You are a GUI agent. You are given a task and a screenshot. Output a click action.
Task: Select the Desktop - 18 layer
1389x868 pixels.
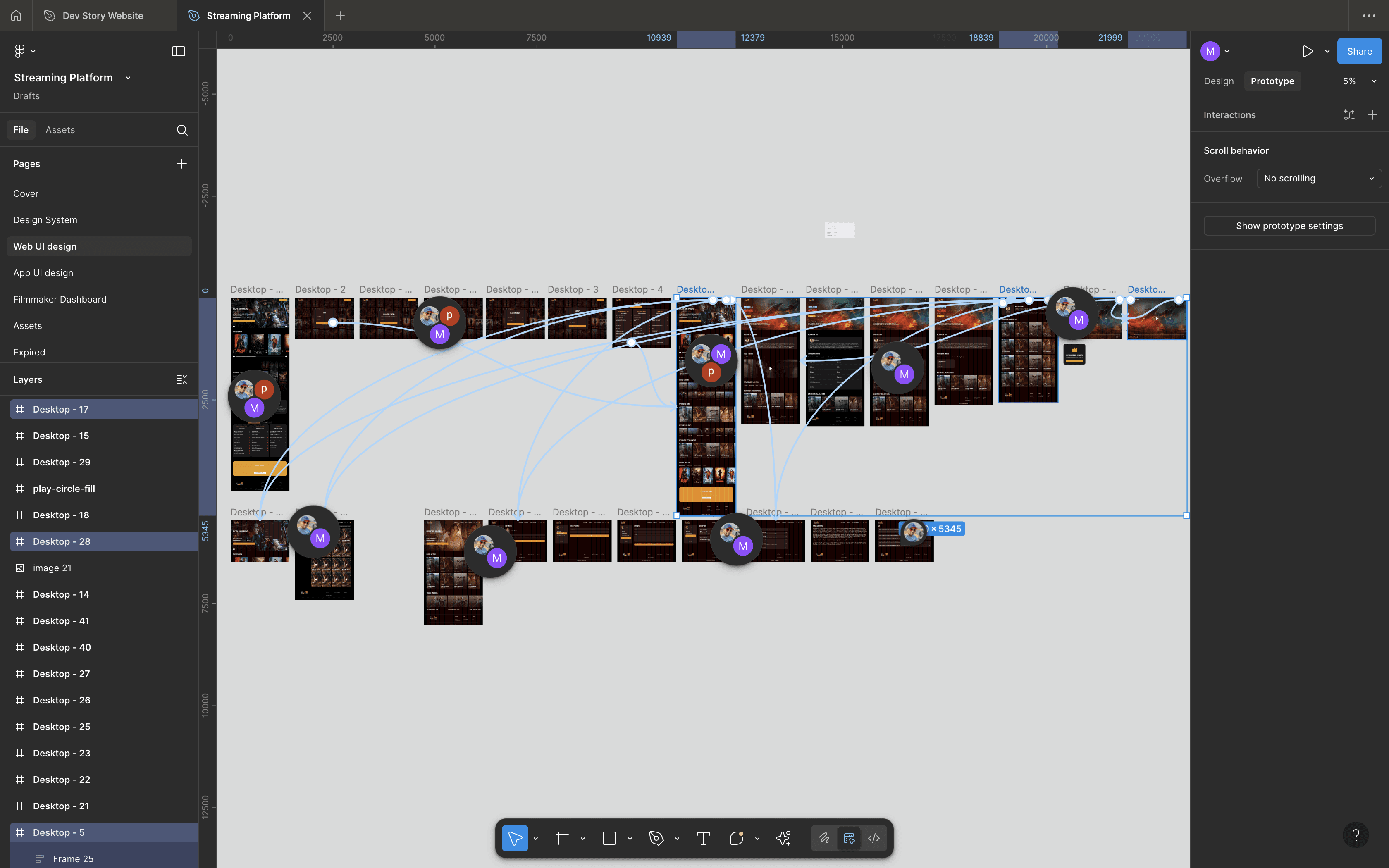point(60,515)
